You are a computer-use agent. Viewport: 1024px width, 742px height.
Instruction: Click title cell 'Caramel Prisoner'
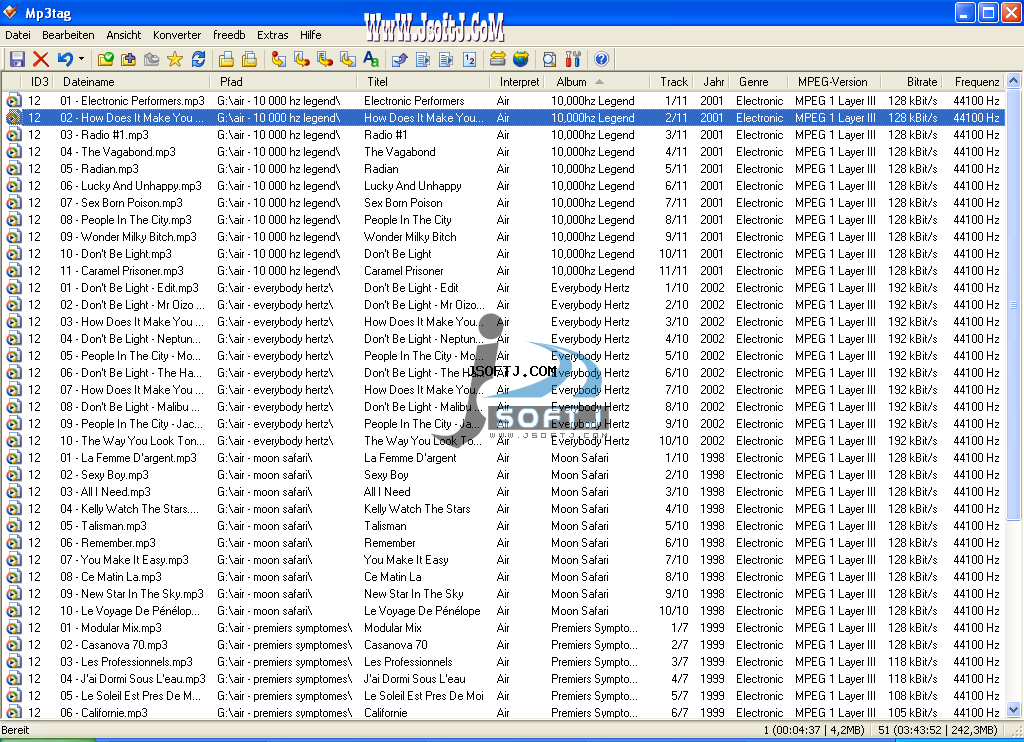coord(404,270)
